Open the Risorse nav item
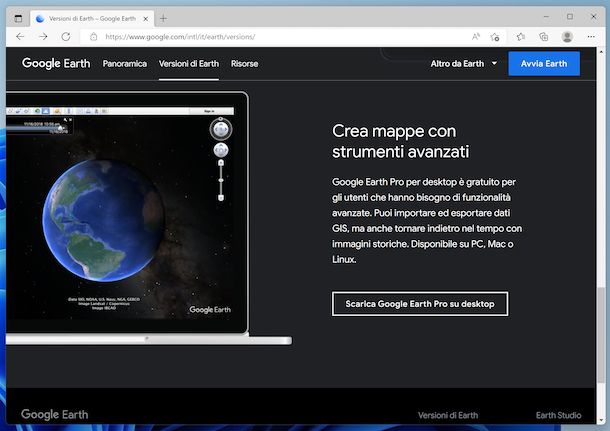Screen dimensions: 610x431 [x=244, y=63]
